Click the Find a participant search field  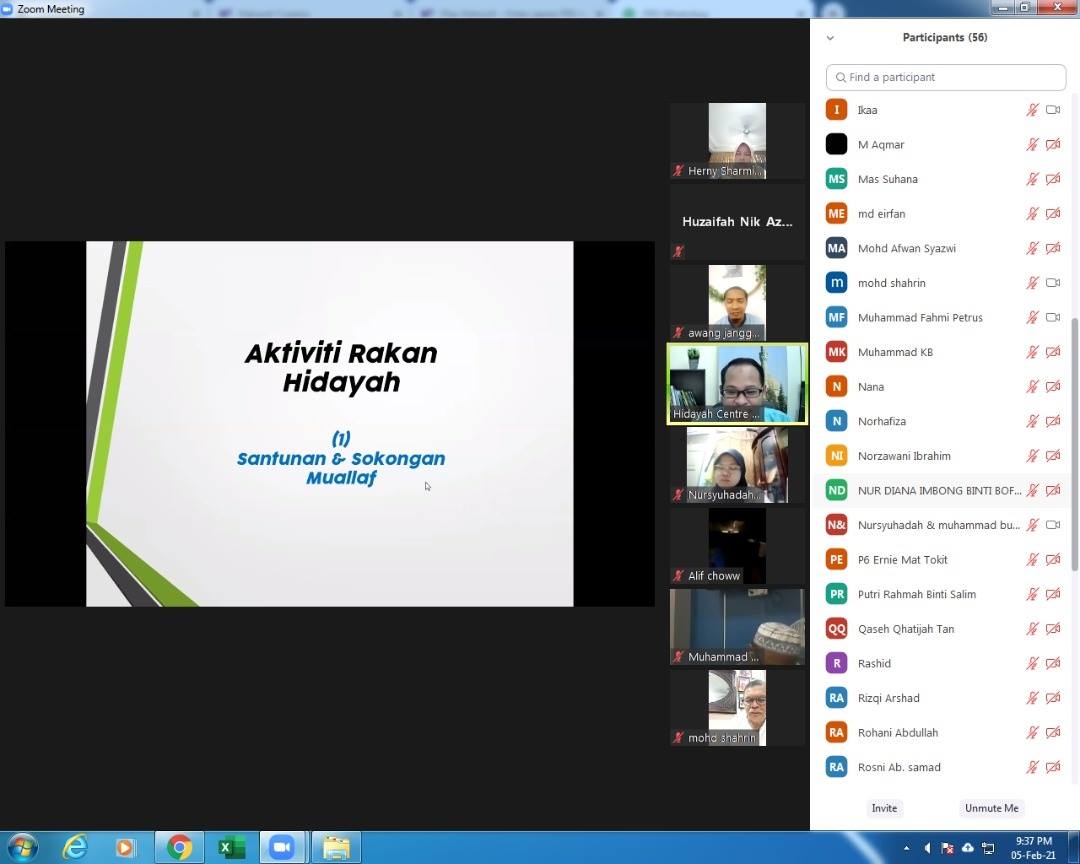click(x=946, y=77)
